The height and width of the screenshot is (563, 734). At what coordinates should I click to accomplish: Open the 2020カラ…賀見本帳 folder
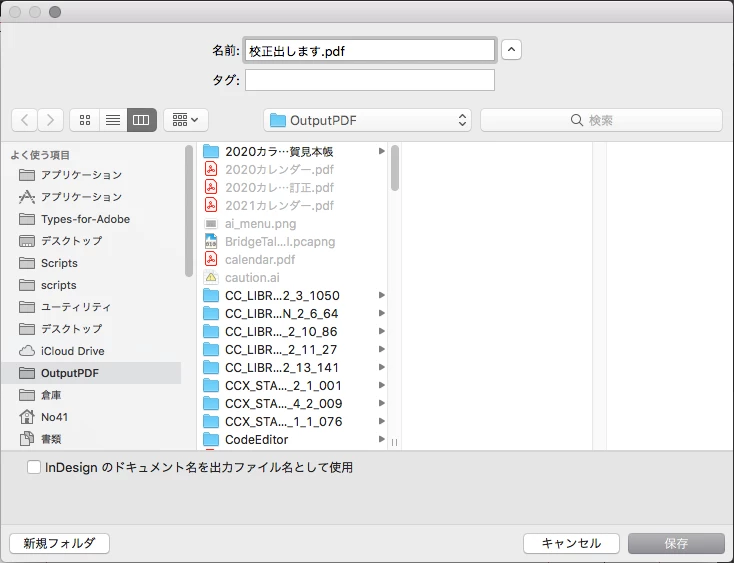click(x=293, y=152)
